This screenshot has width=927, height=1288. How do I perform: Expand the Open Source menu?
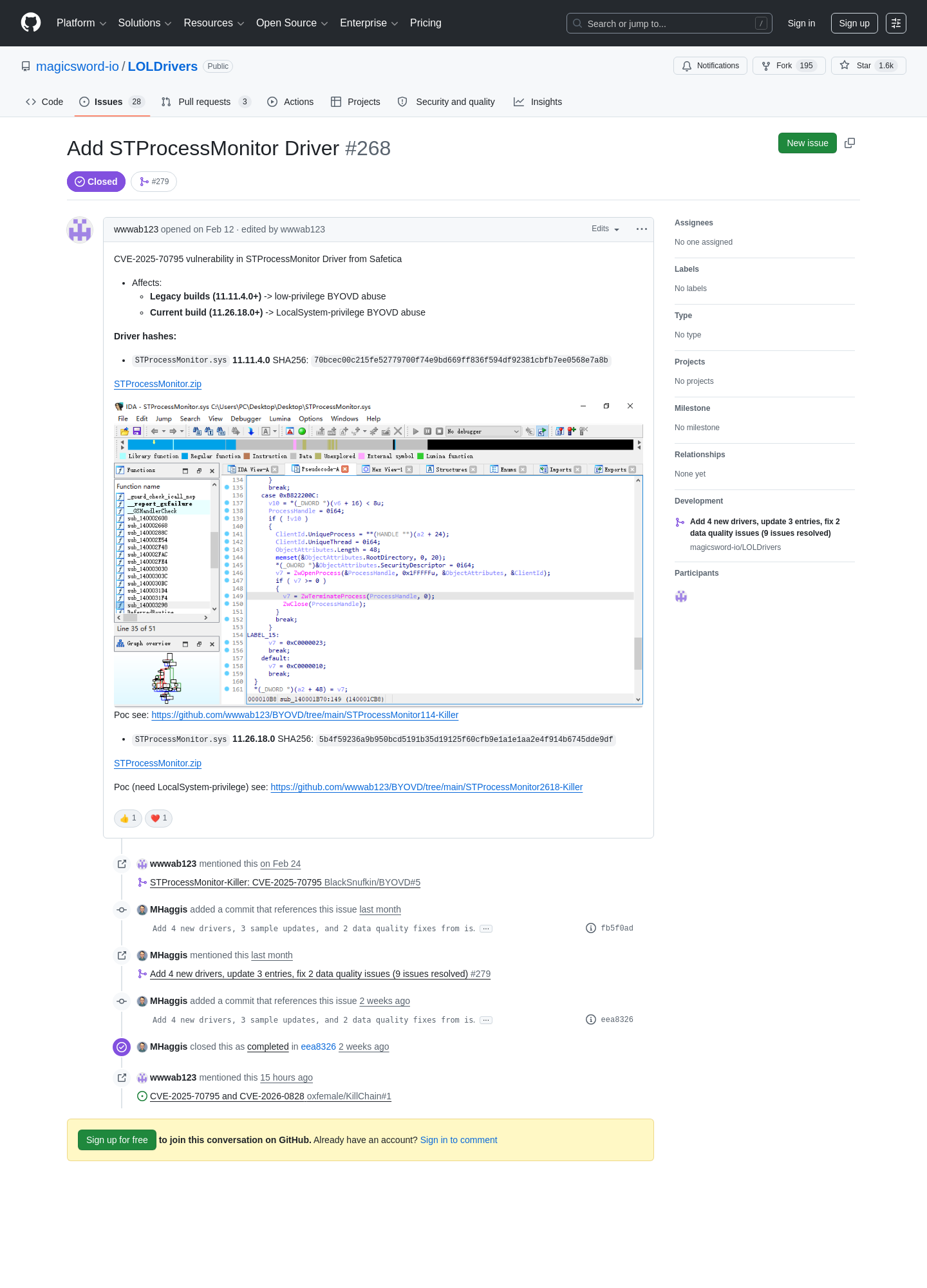pos(292,23)
